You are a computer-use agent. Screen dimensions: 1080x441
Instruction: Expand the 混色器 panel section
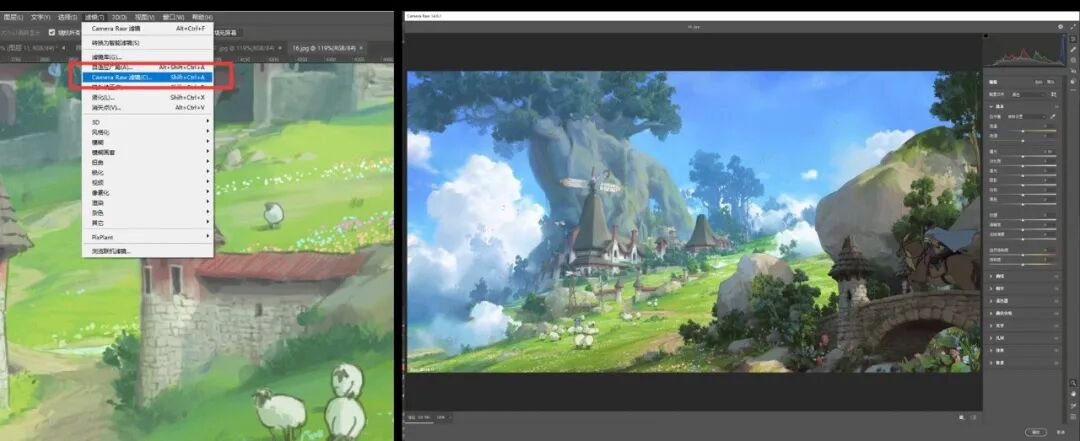pyautogui.click(x=991, y=300)
